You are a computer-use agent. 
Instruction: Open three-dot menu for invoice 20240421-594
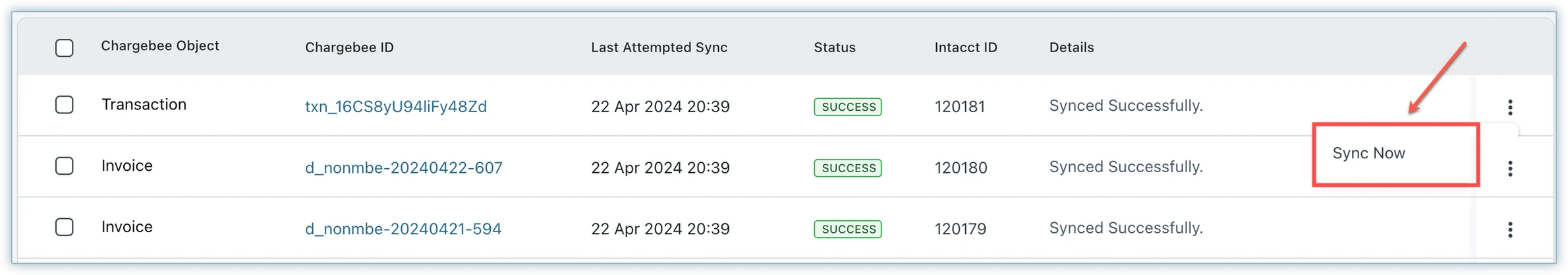pos(1509,229)
